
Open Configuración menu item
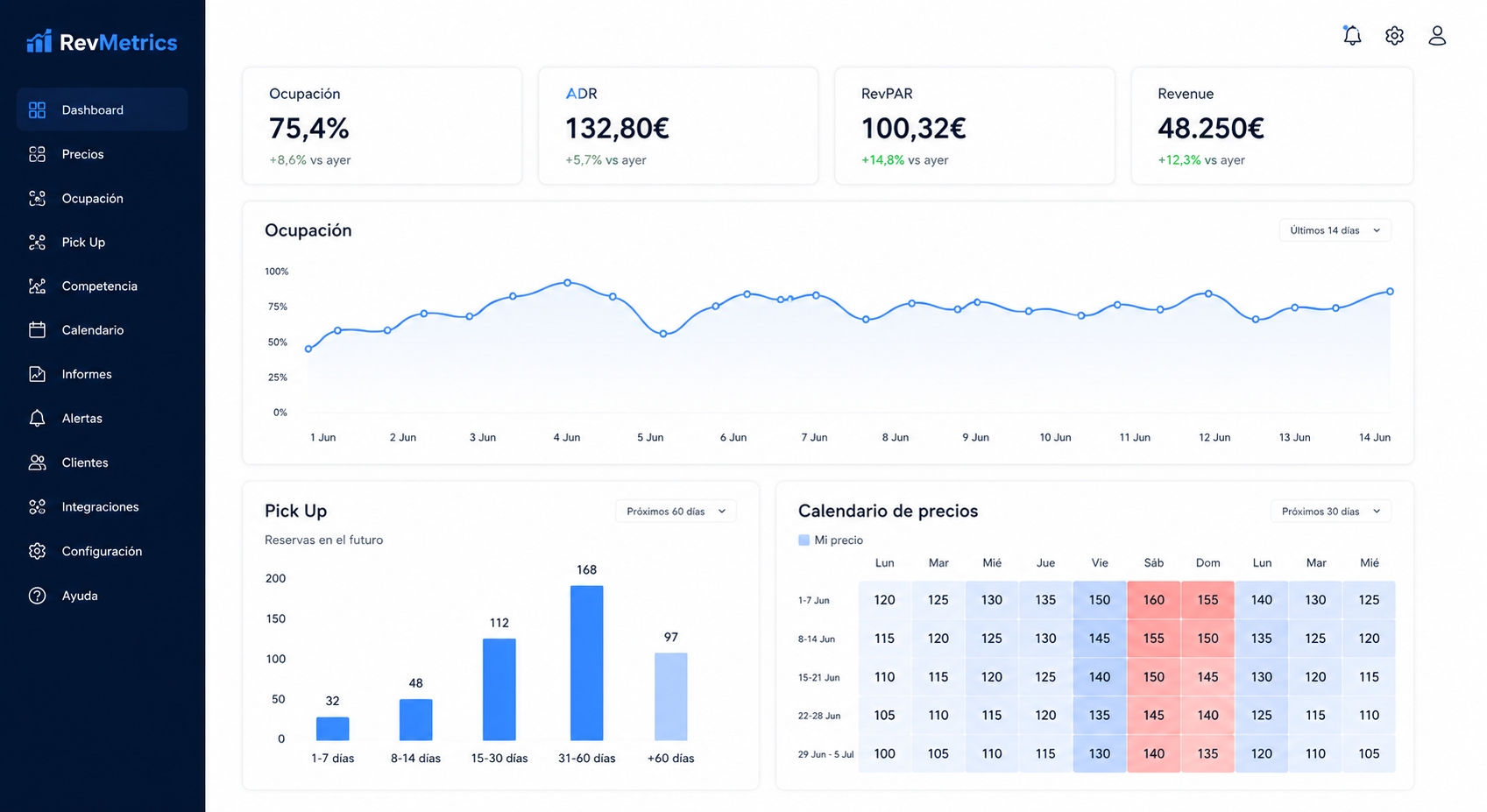[102, 551]
